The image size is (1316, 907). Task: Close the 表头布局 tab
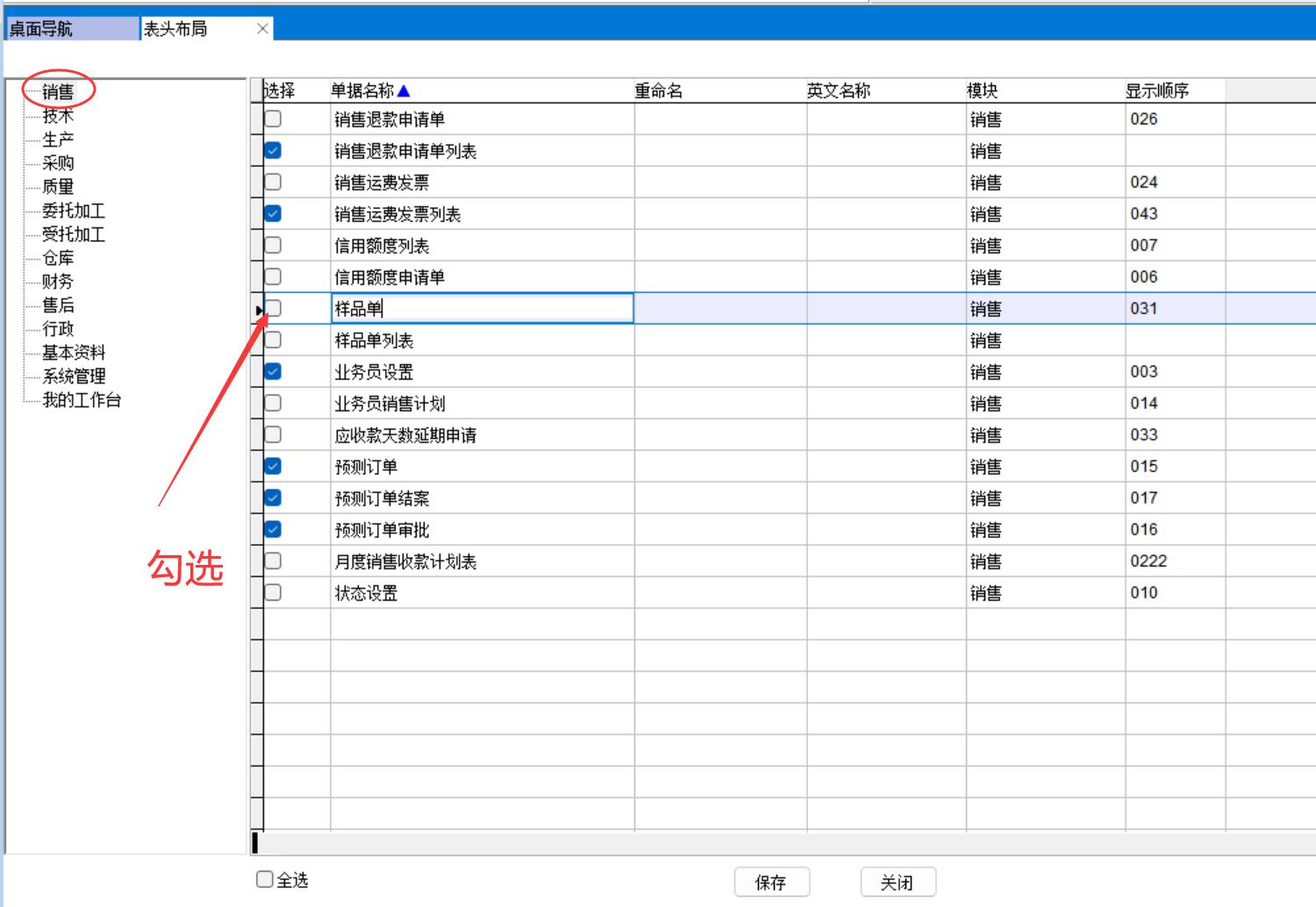click(262, 29)
